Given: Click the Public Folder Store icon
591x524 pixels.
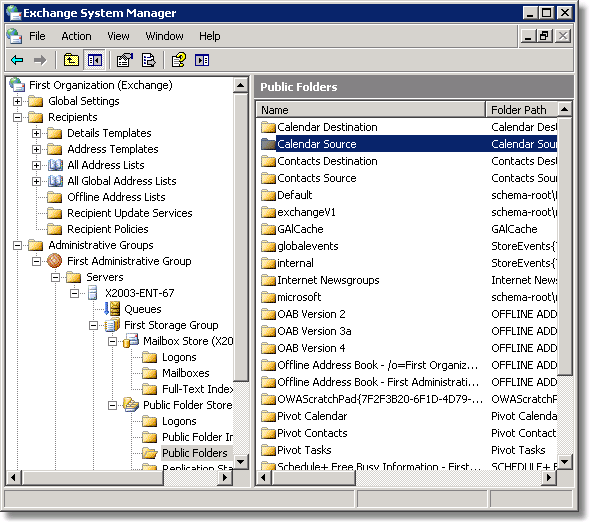Looking at the screenshot, I should pos(131,404).
